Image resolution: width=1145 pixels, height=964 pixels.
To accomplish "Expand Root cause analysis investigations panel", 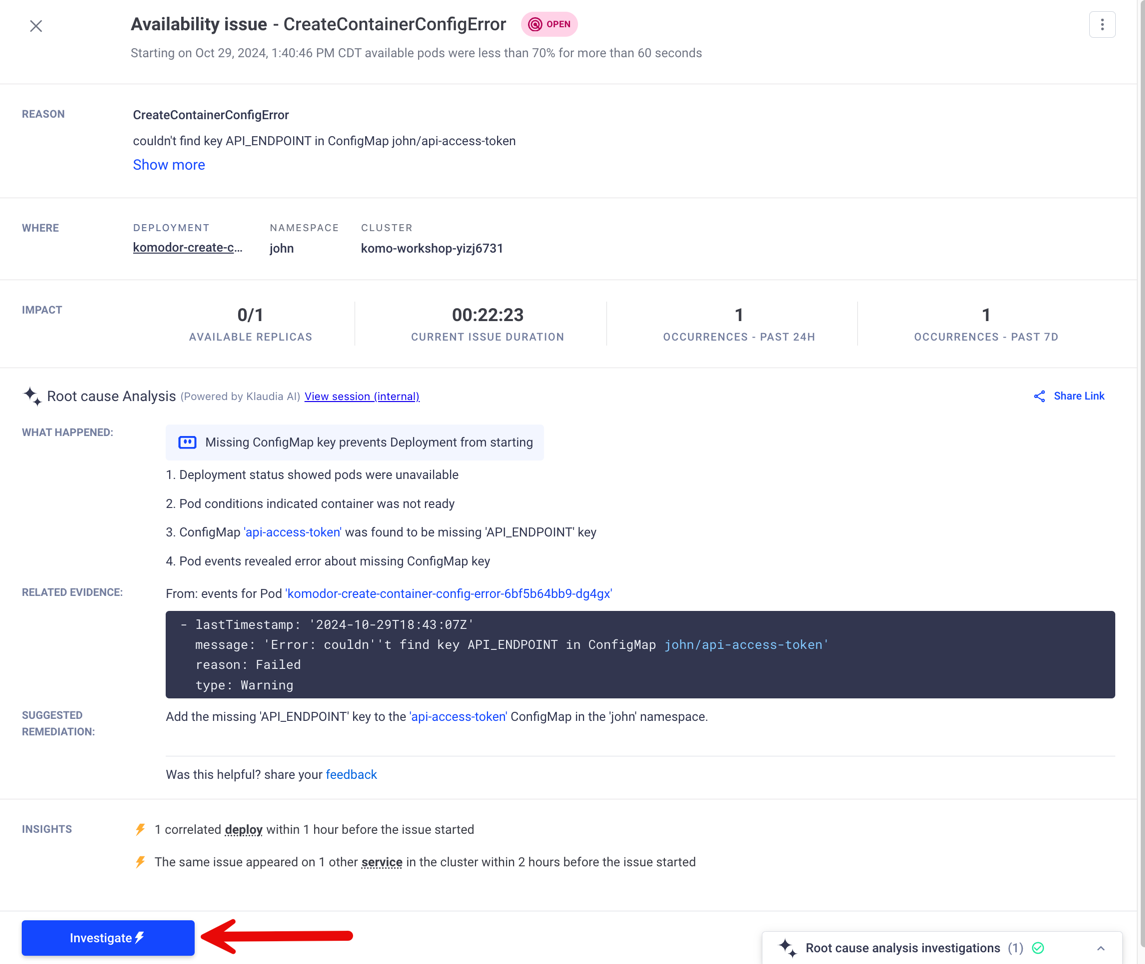I will tap(1100, 948).
